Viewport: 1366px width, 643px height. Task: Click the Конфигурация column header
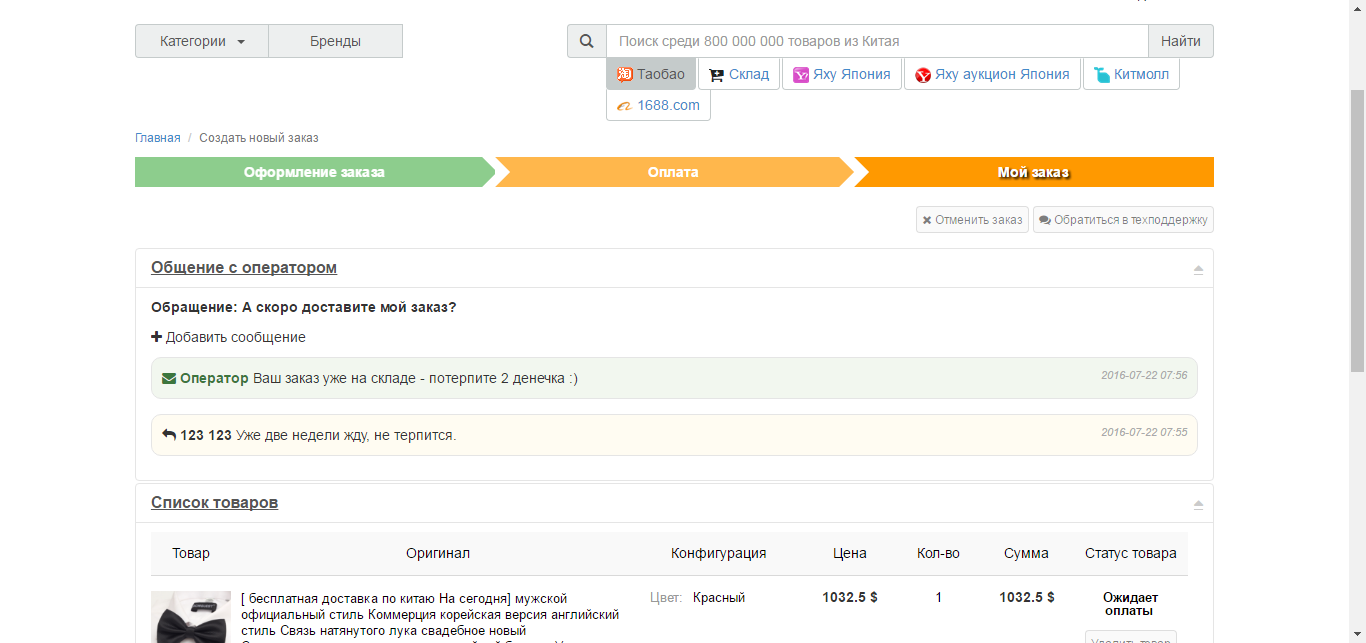[x=718, y=553]
